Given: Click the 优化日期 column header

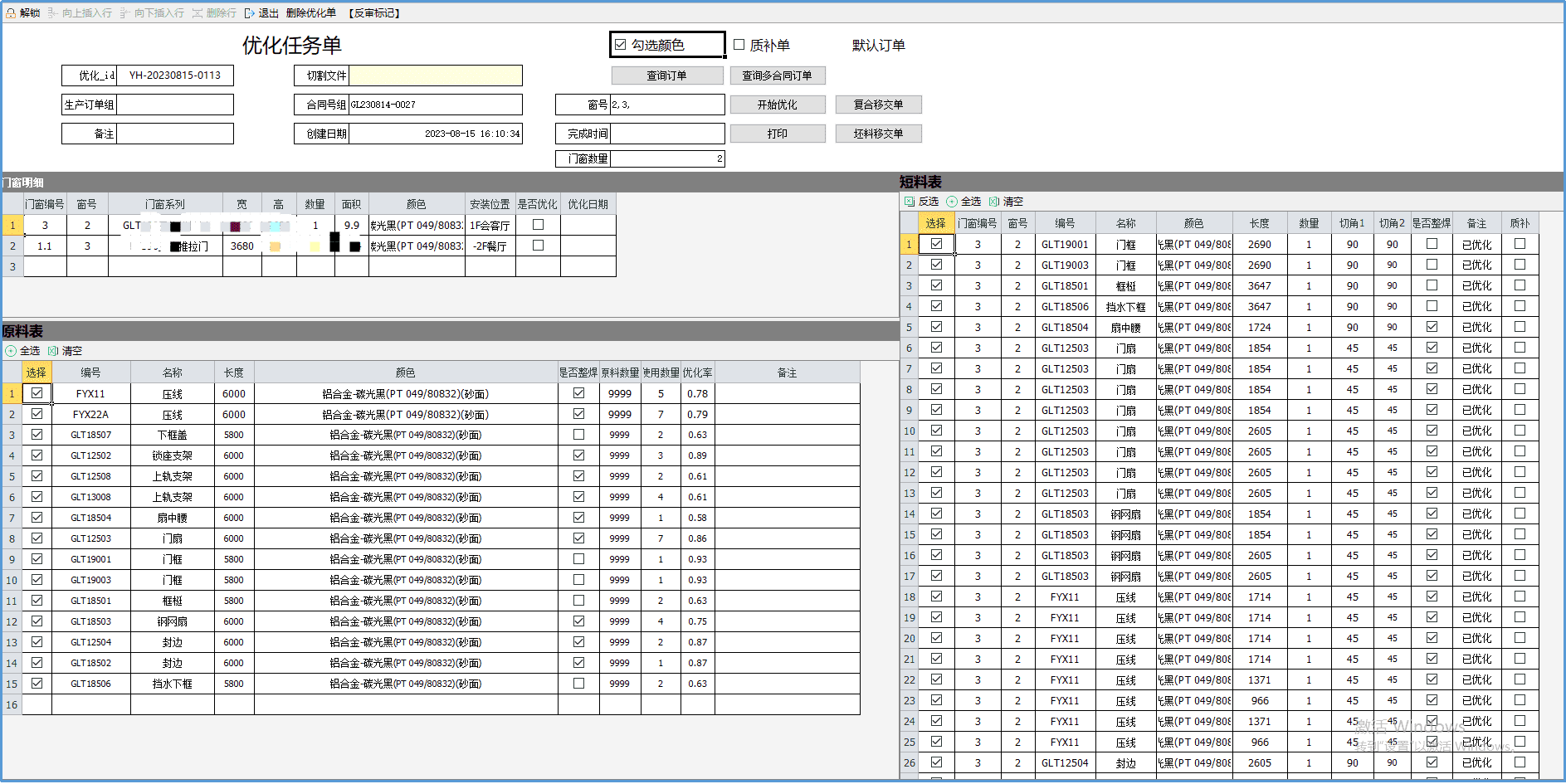Looking at the screenshot, I should pos(588,204).
